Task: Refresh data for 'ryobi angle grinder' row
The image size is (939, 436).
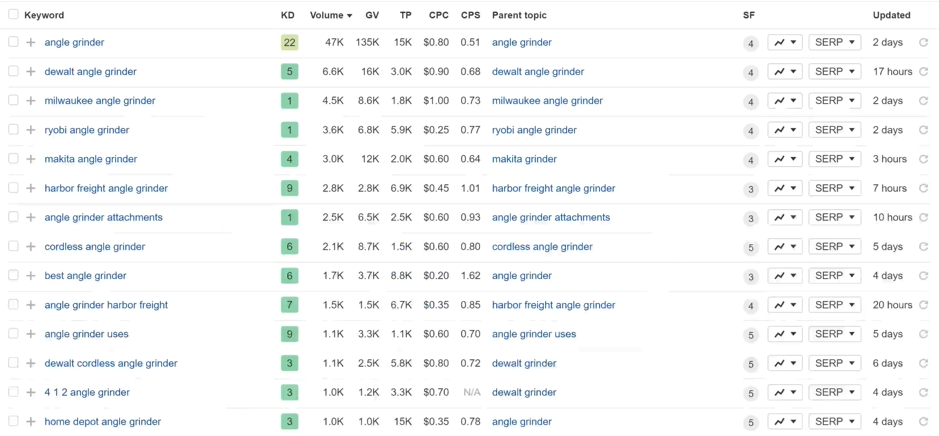Action: pyautogui.click(x=923, y=130)
